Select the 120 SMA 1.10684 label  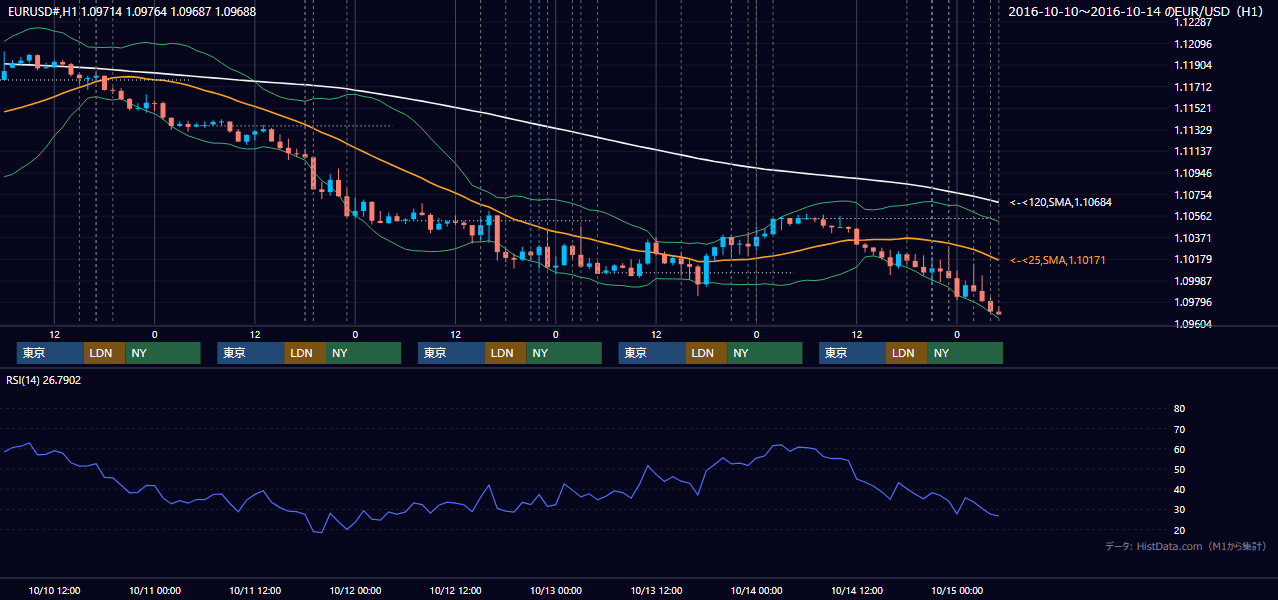coord(1060,202)
